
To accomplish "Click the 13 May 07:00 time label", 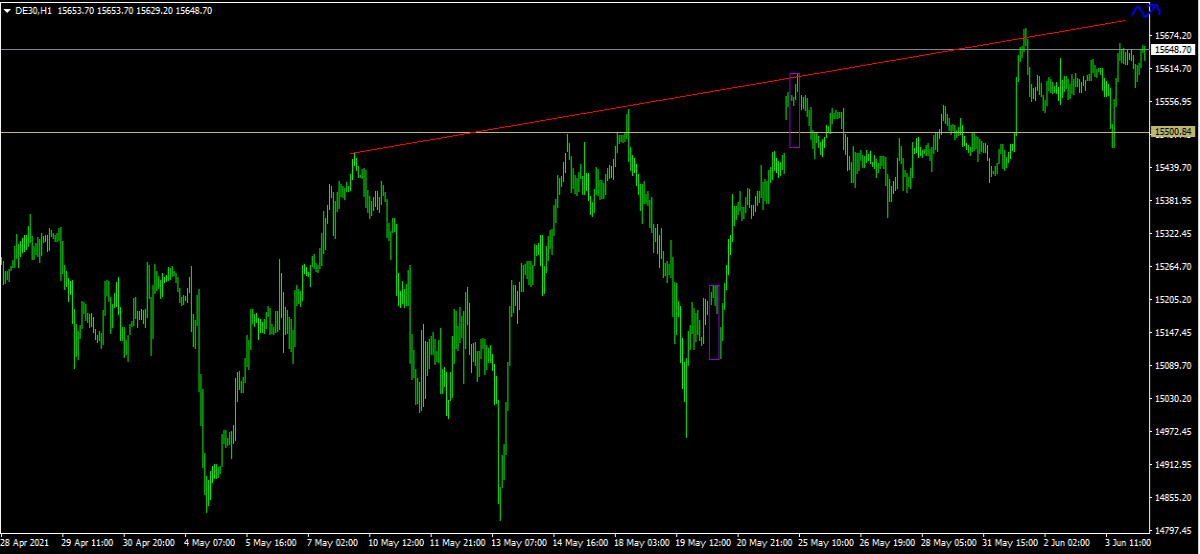I will click(520, 544).
